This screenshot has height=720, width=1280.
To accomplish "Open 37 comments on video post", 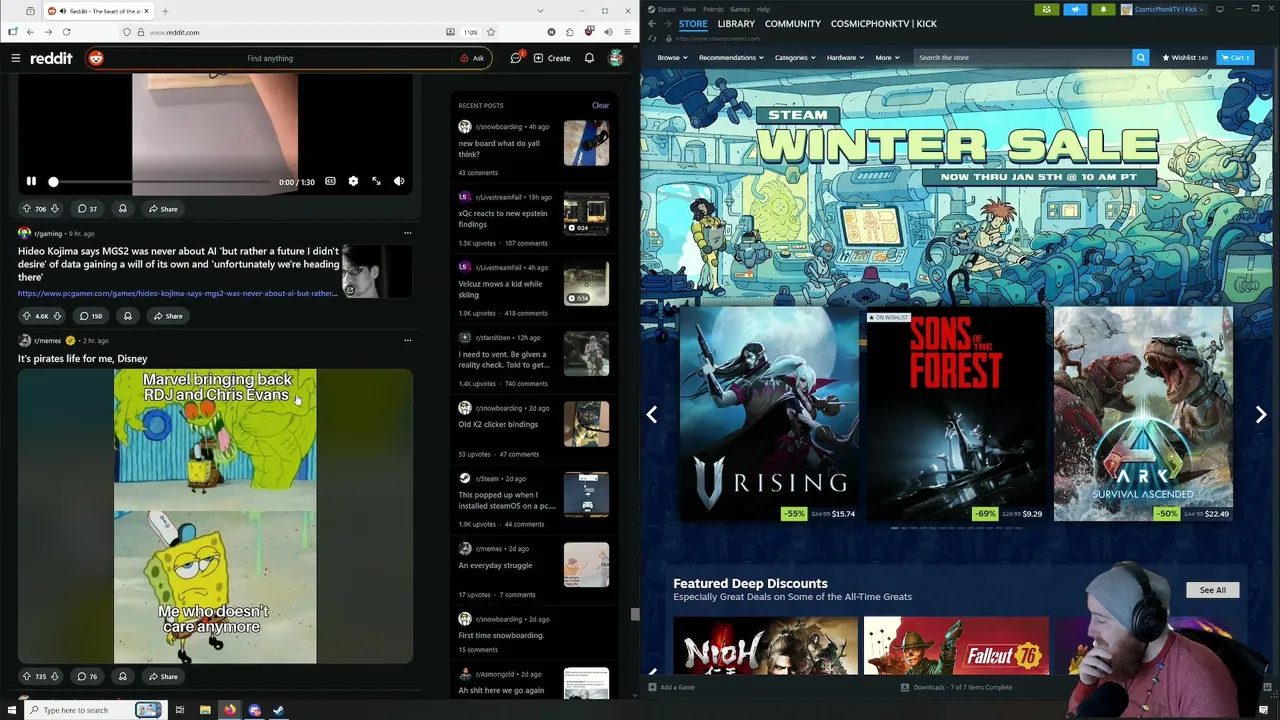I will (x=88, y=209).
